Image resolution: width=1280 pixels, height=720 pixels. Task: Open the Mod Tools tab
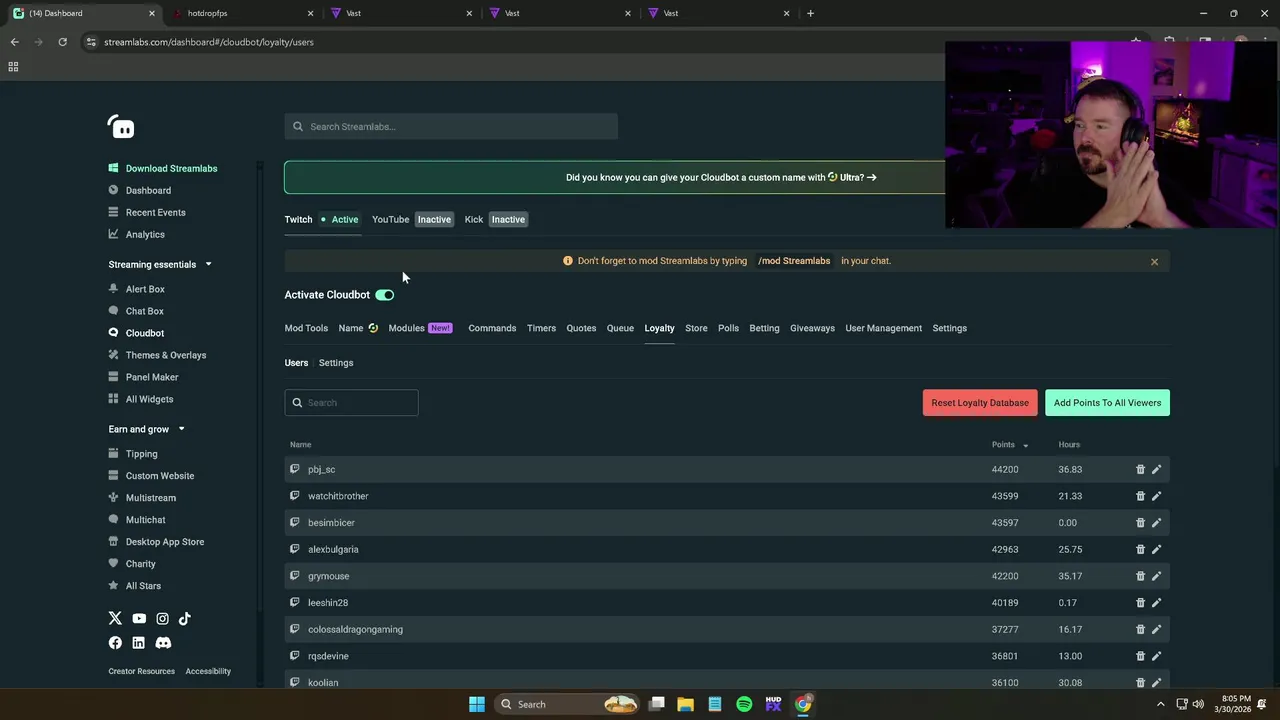click(306, 328)
